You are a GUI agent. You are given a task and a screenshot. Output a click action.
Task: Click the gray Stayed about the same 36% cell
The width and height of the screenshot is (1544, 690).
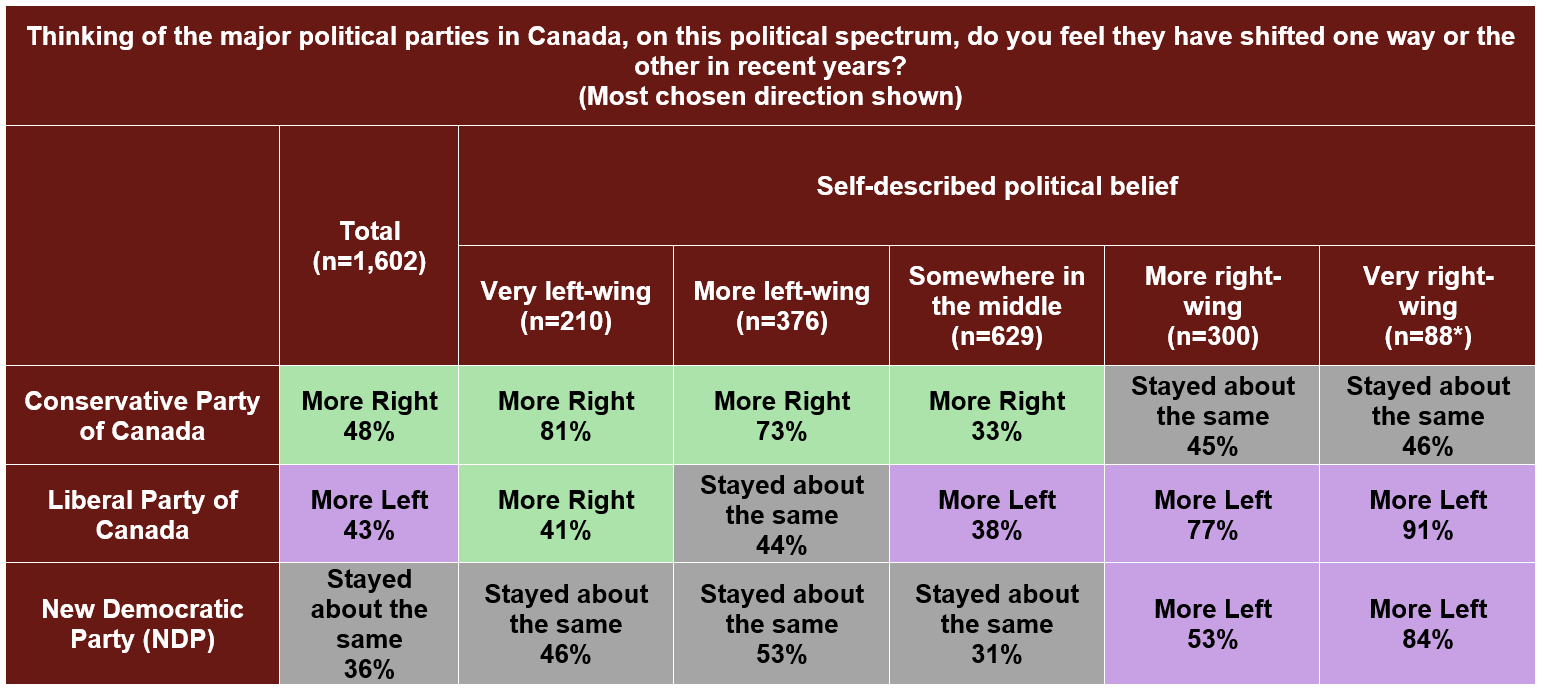click(x=369, y=623)
